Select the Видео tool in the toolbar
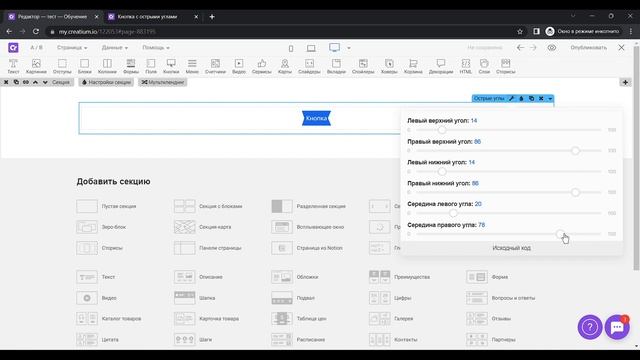Image resolution: width=640 pixels, height=360 pixels. (x=239, y=66)
